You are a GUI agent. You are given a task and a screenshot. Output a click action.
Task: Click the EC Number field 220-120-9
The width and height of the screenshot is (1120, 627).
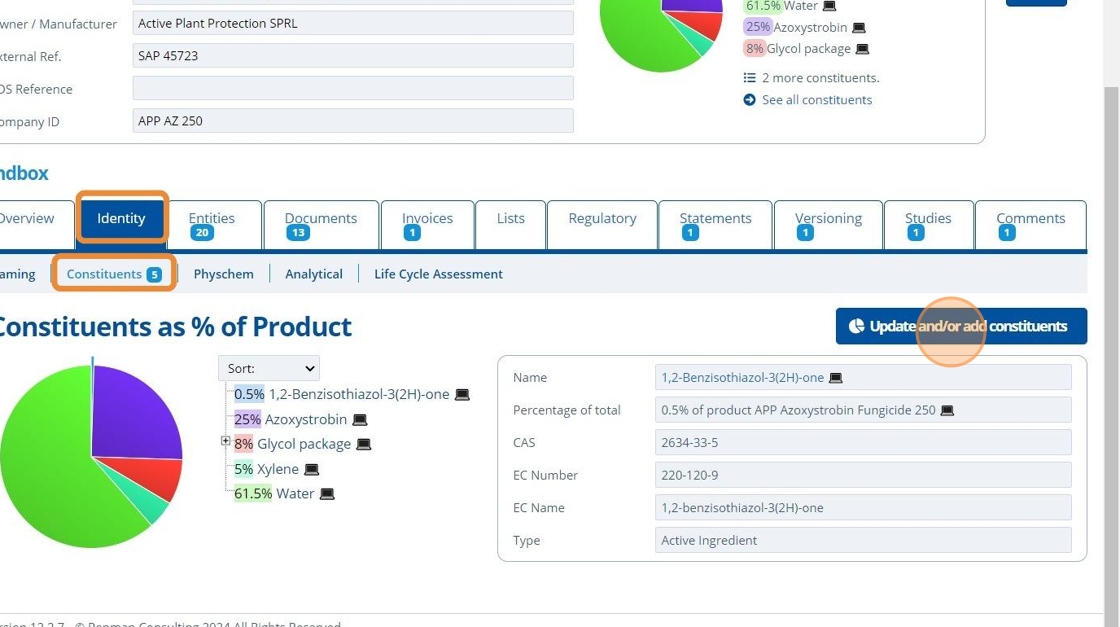[x=863, y=475]
